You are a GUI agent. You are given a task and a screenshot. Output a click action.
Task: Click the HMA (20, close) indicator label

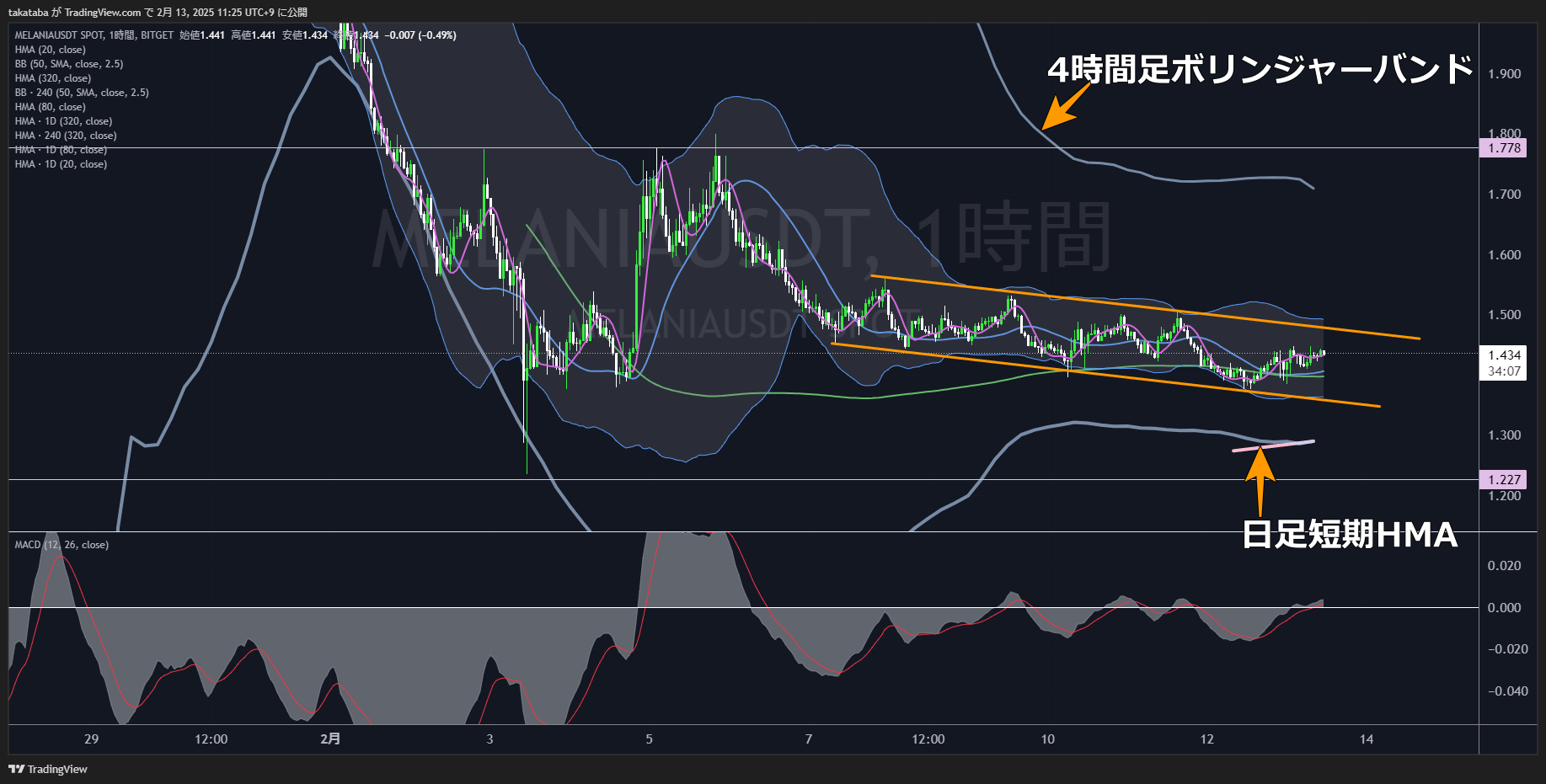pyautogui.click(x=50, y=50)
